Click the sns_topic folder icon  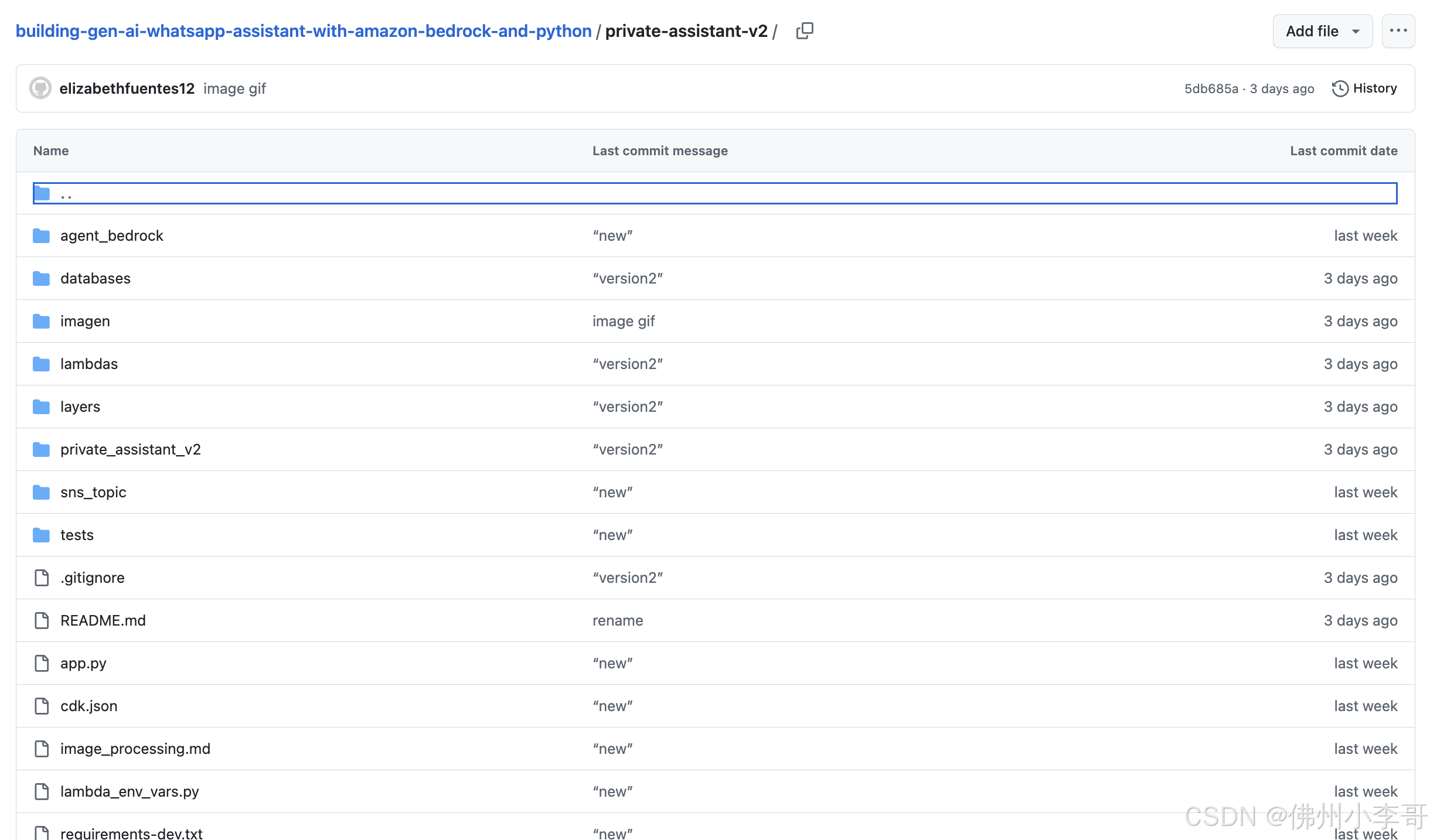(x=41, y=492)
